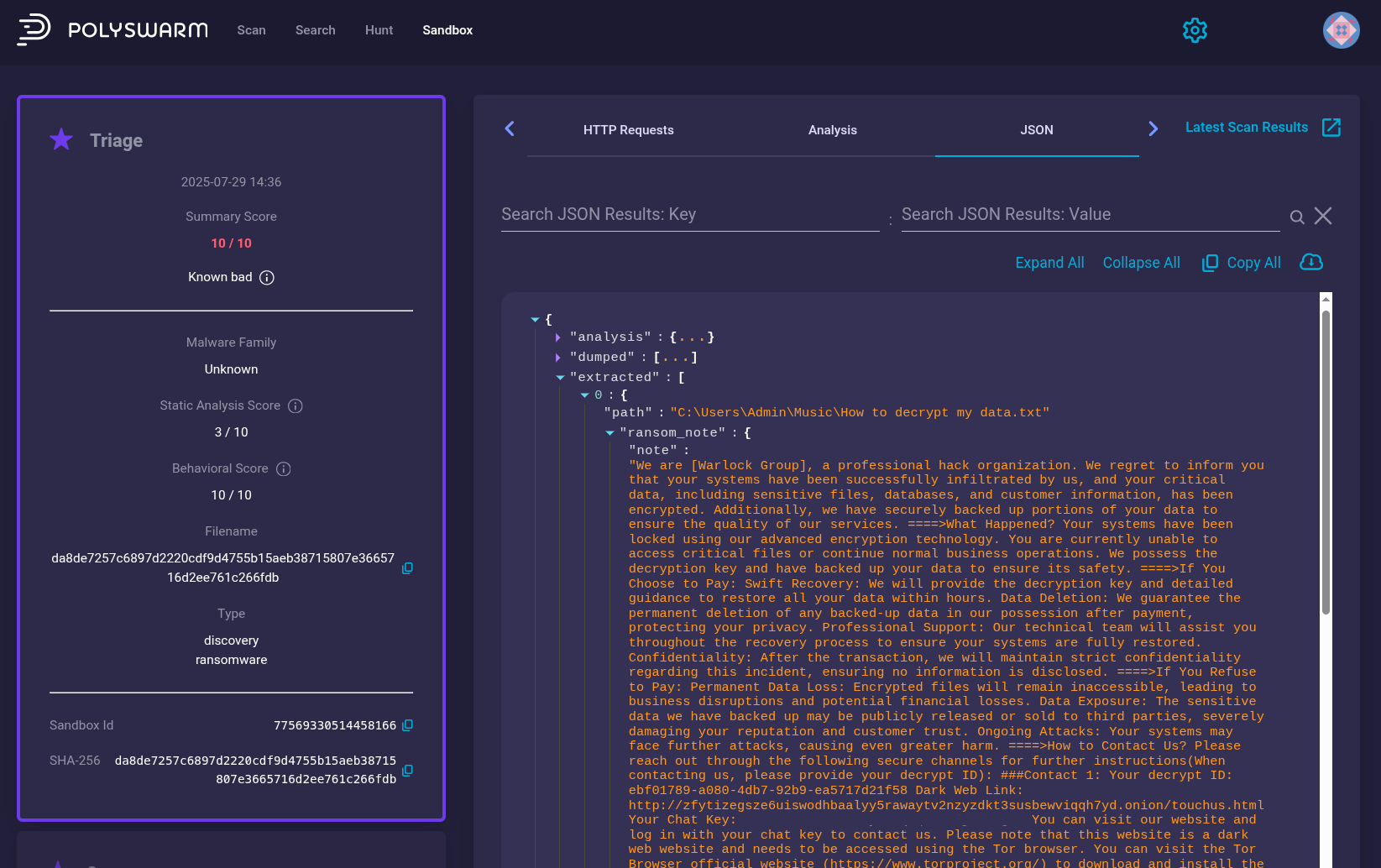Expand the analysis JSON node
Screen dimensions: 1381x868
pos(558,337)
